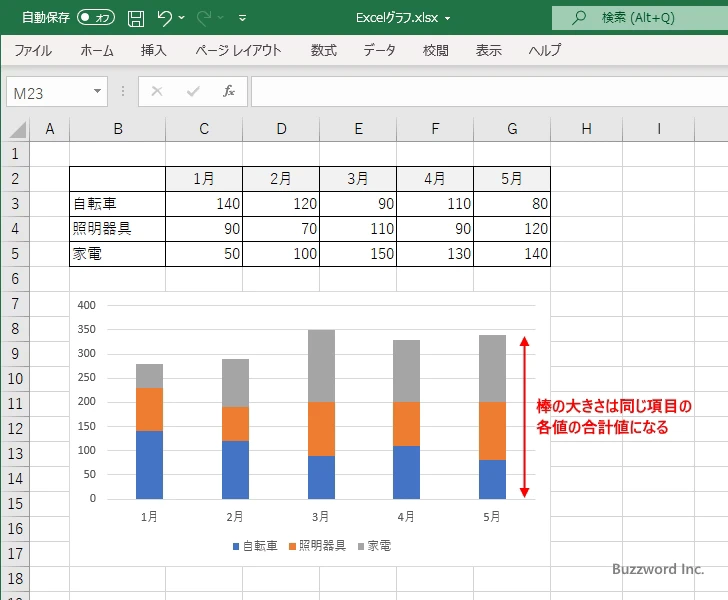
Task: Click cell with value 70 under 2月
Action: (281, 229)
